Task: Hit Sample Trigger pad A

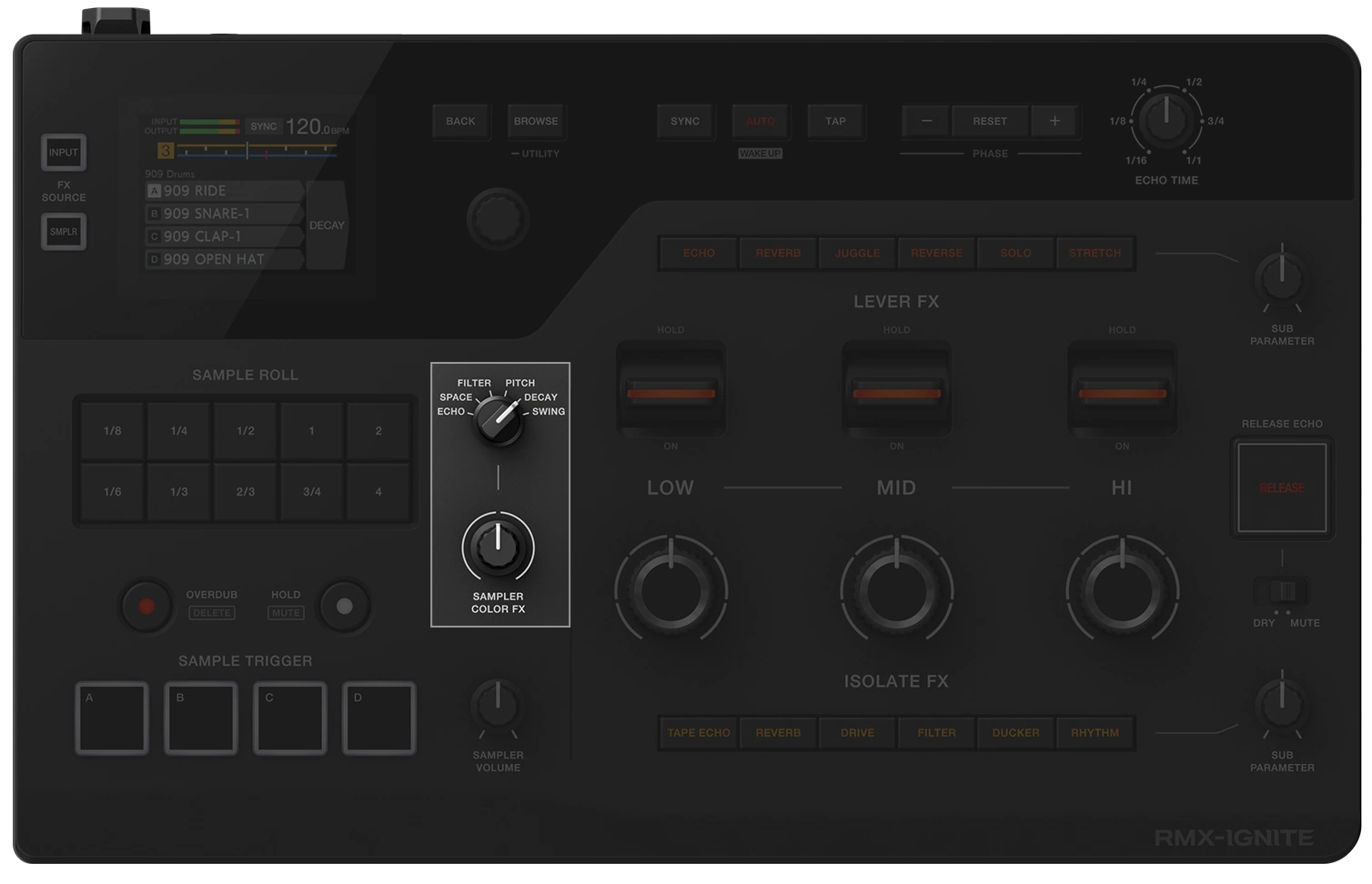Action: pyautogui.click(x=111, y=718)
